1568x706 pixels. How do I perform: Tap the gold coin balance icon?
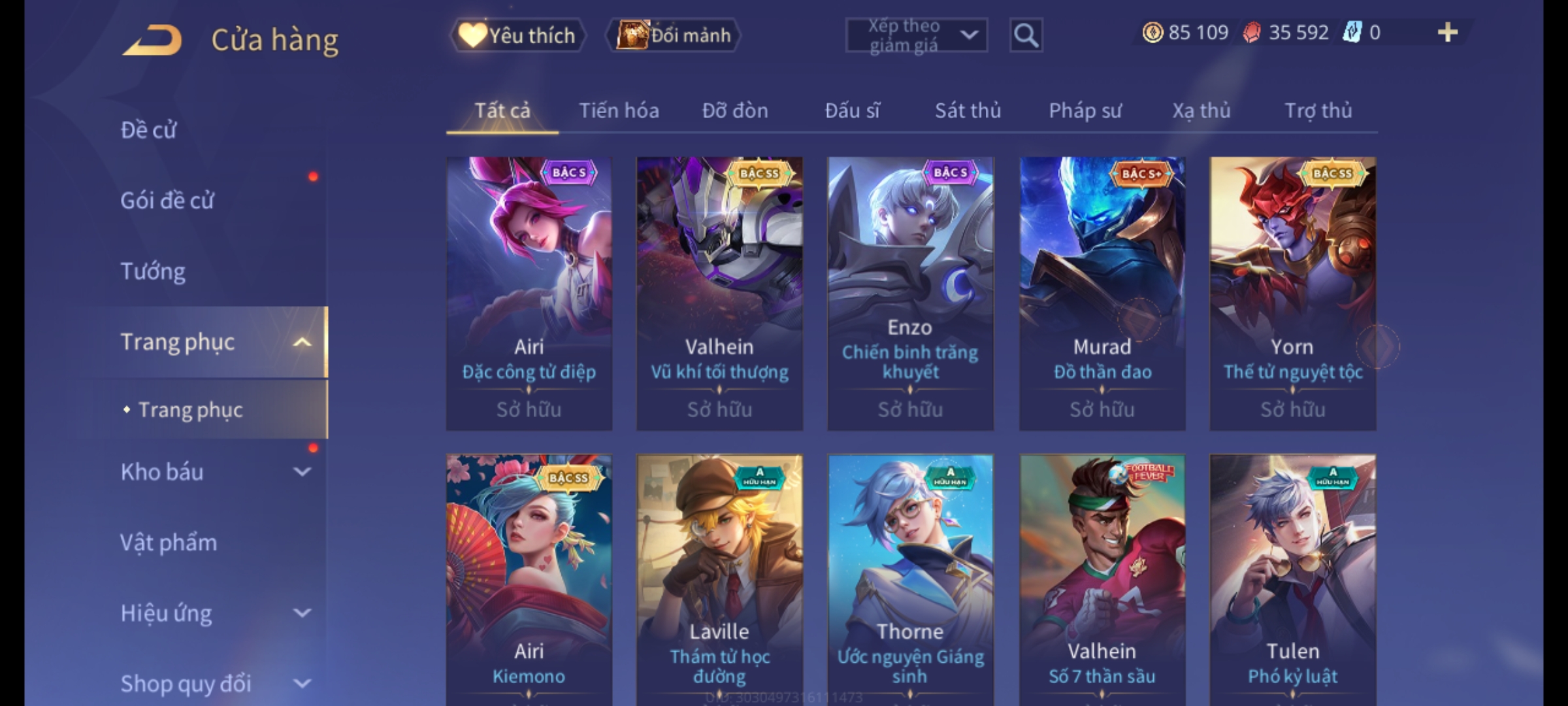(x=1152, y=32)
